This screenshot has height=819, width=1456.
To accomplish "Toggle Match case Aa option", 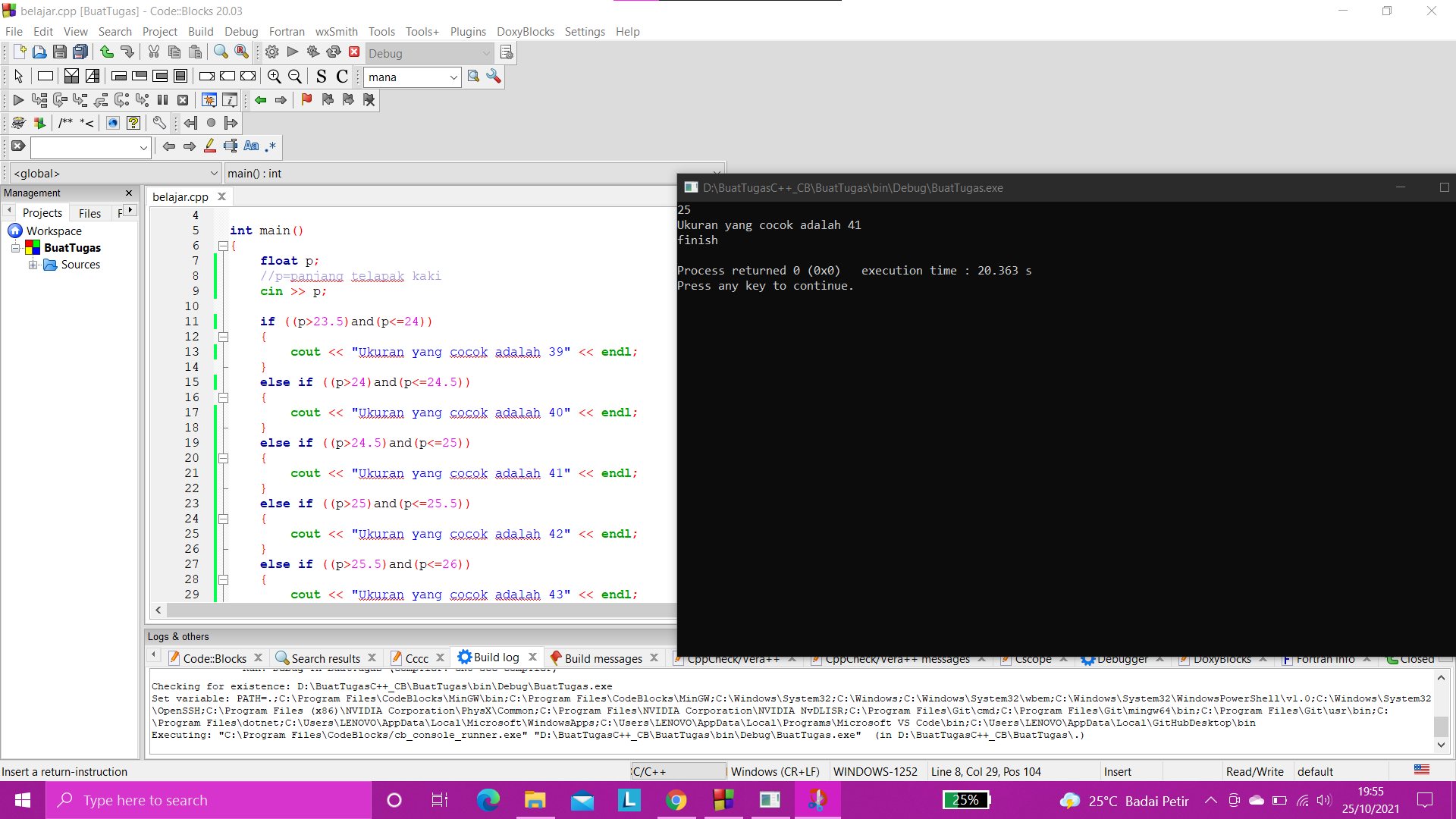I will click(x=251, y=146).
